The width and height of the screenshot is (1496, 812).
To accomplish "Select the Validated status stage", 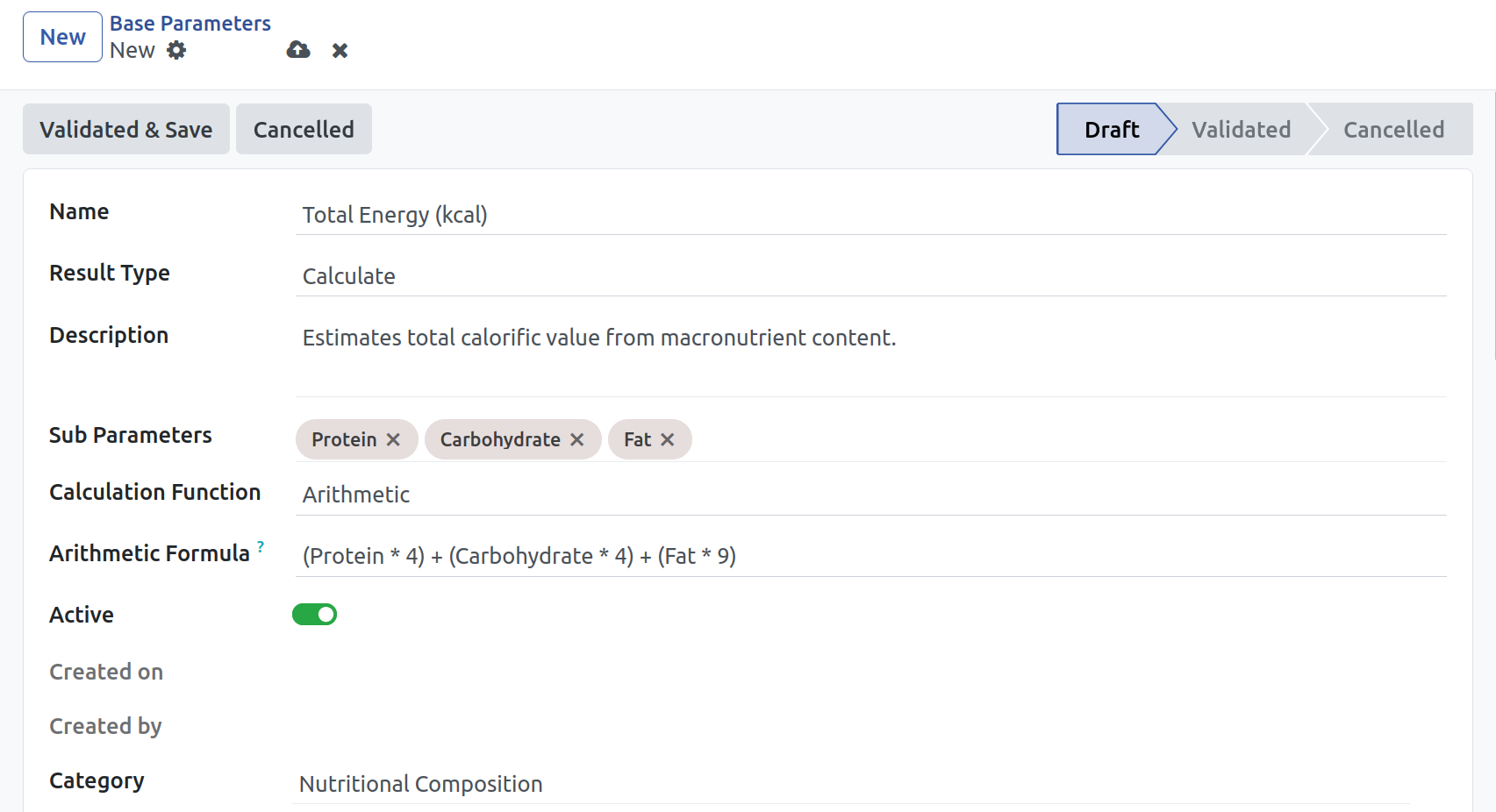I will (1241, 129).
